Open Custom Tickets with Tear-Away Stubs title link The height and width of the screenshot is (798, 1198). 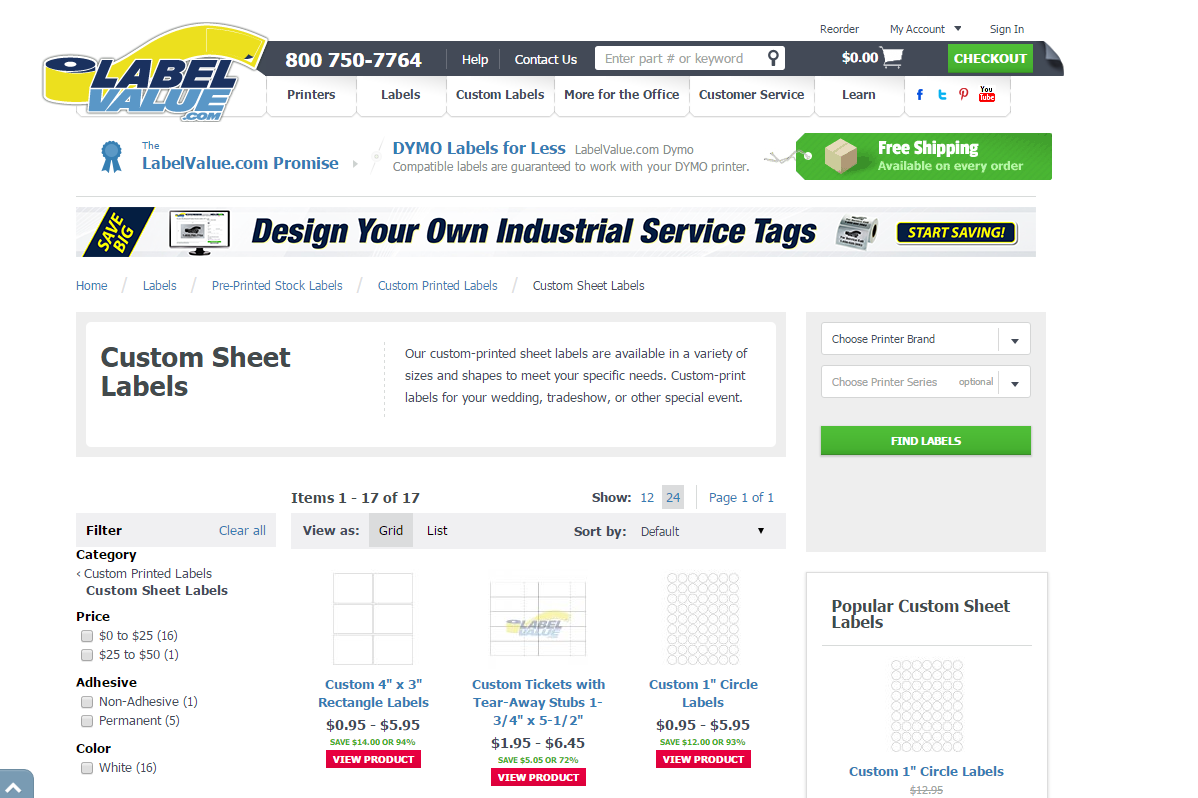coord(538,702)
